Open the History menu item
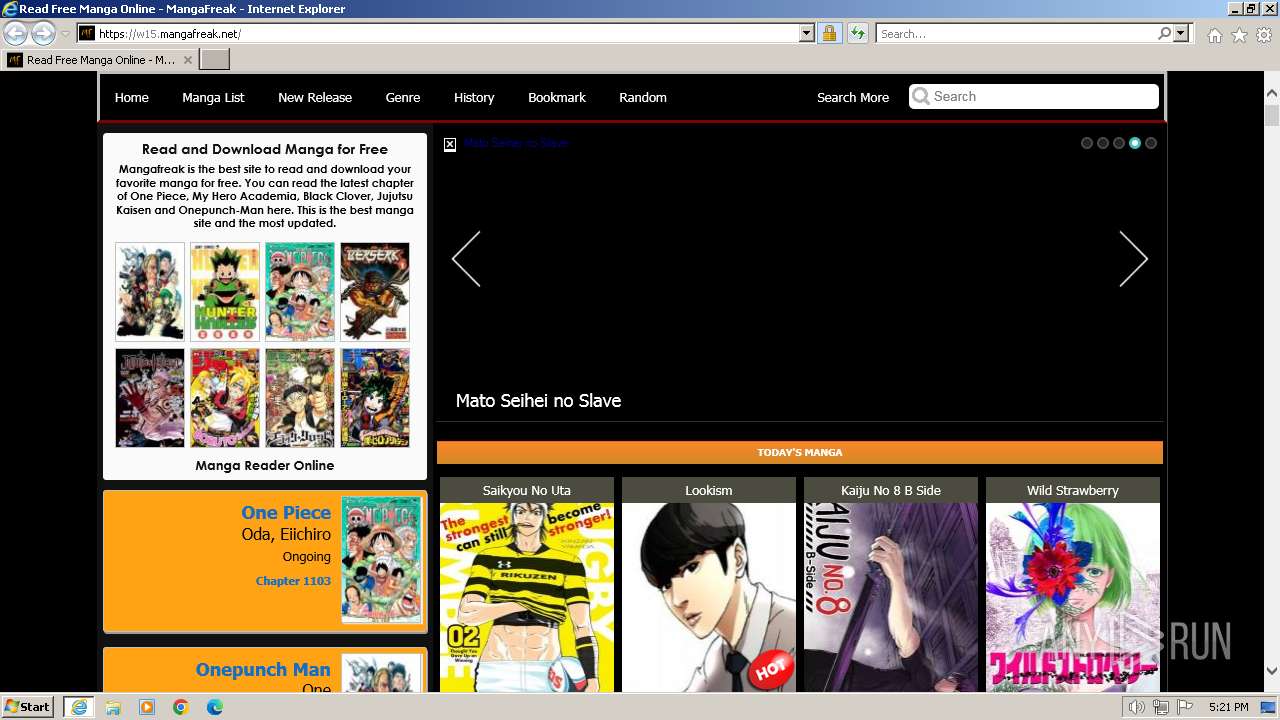 474,97
